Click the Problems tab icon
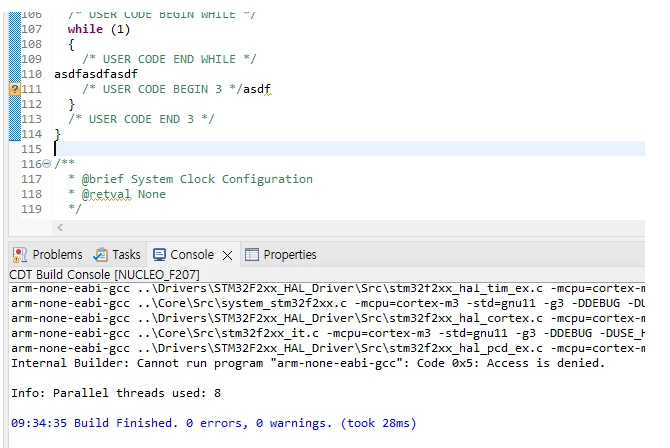This screenshot has height=448, width=670. 19,255
